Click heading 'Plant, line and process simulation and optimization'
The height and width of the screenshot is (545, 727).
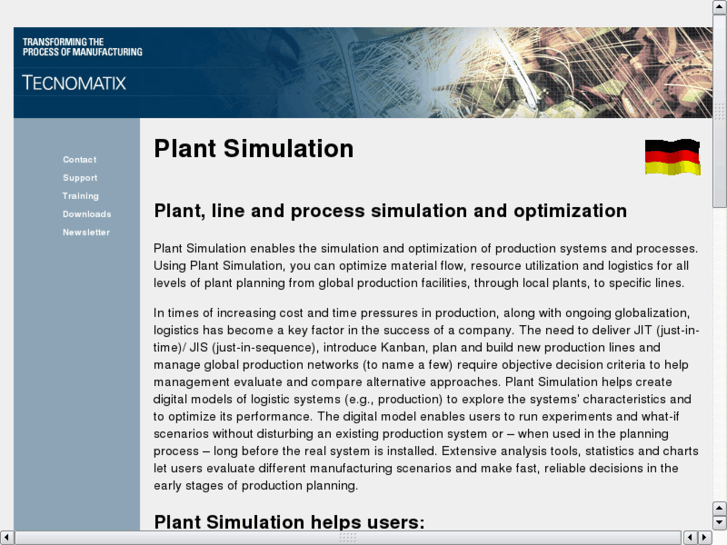pyautogui.click(x=390, y=211)
